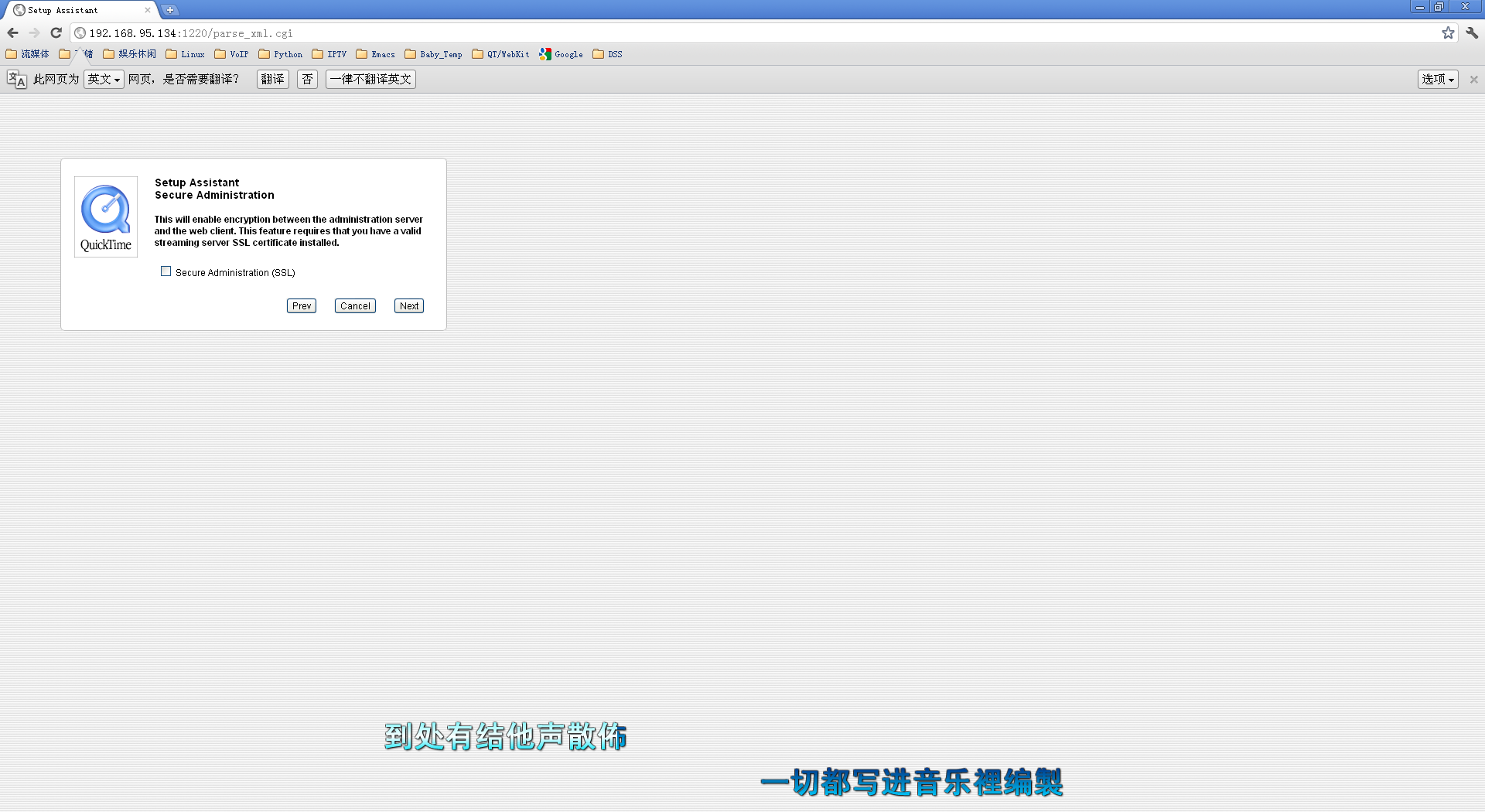
Task: Click the 翻译 translate button
Action: pyautogui.click(x=272, y=79)
